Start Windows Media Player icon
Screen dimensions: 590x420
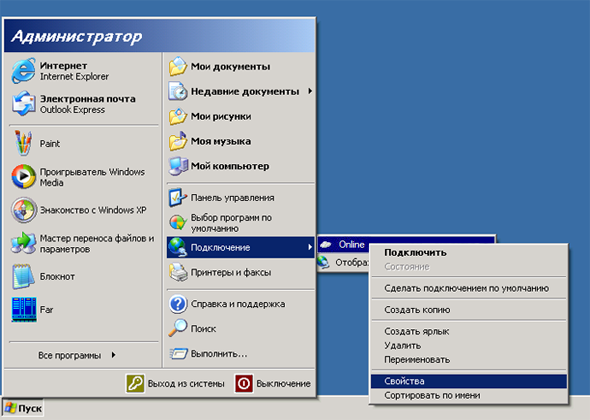(x=23, y=176)
